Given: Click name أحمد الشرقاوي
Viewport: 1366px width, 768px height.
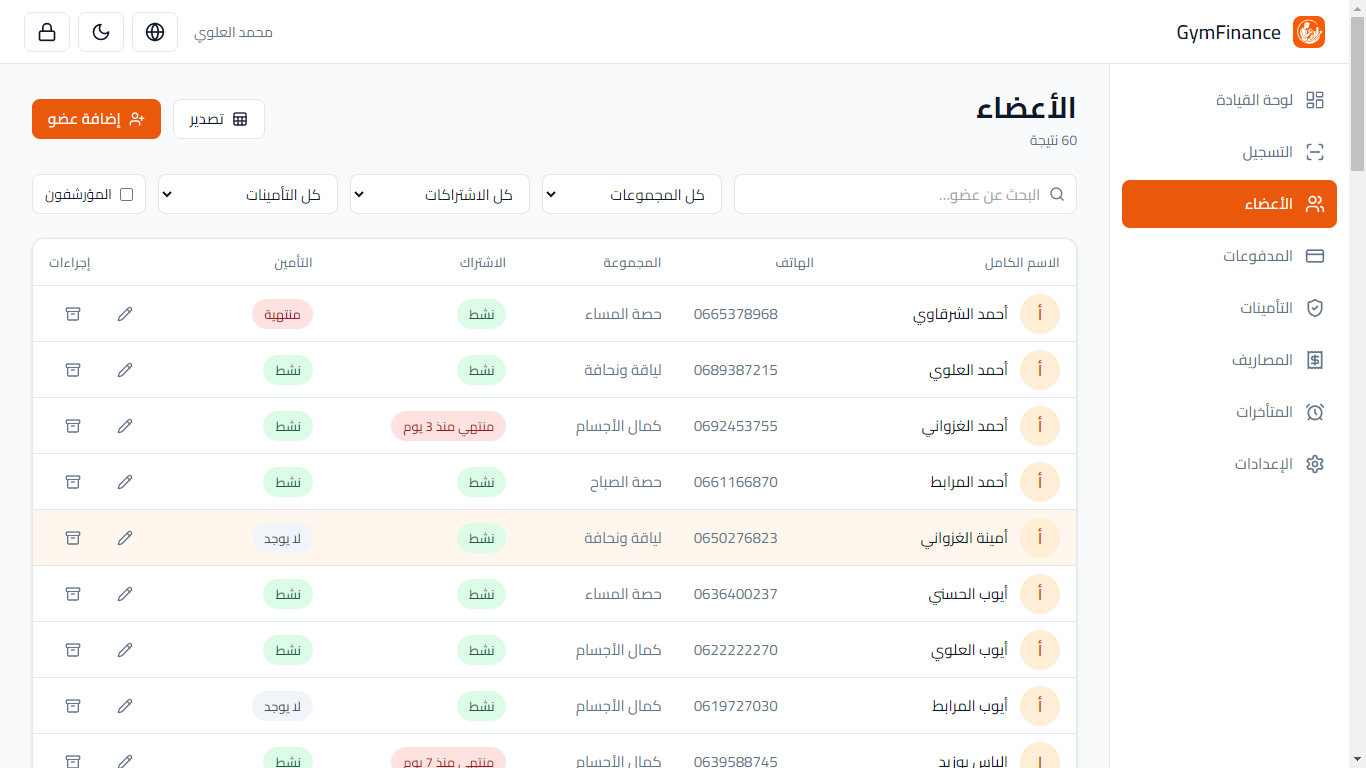Looking at the screenshot, I should tap(960, 314).
